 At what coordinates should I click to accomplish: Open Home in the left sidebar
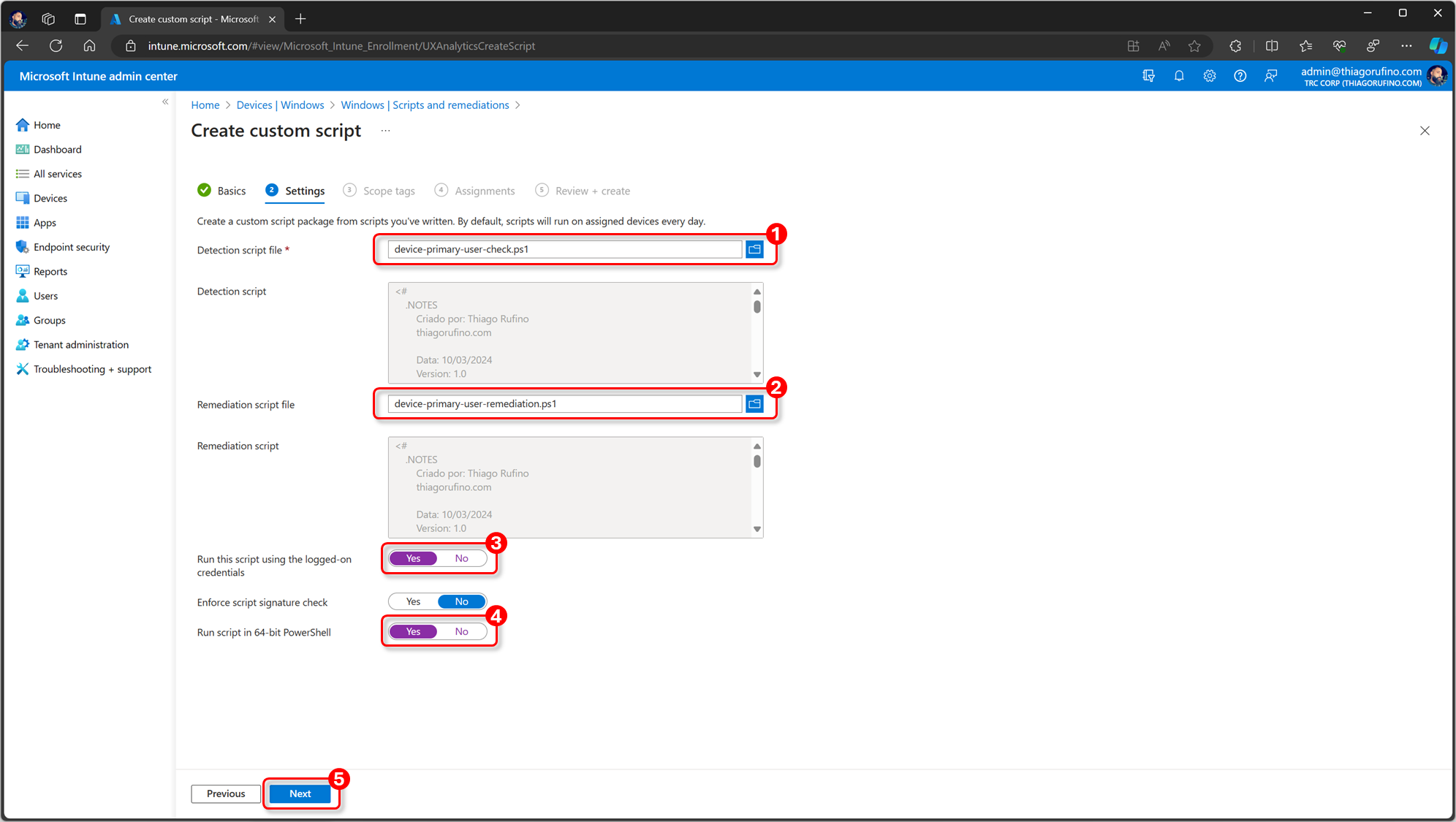click(x=38, y=125)
